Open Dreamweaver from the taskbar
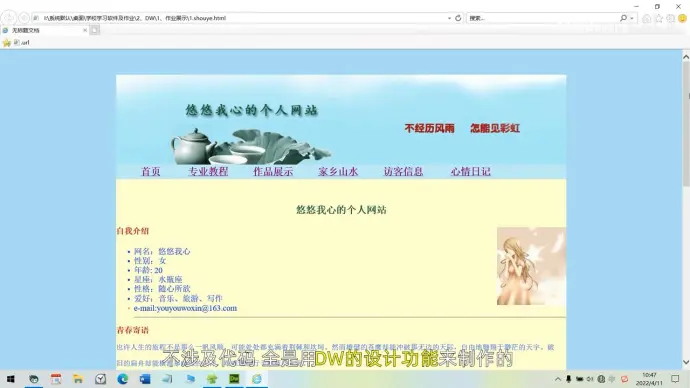The width and height of the screenshot is (690, 388). click(x=234, y=379)
